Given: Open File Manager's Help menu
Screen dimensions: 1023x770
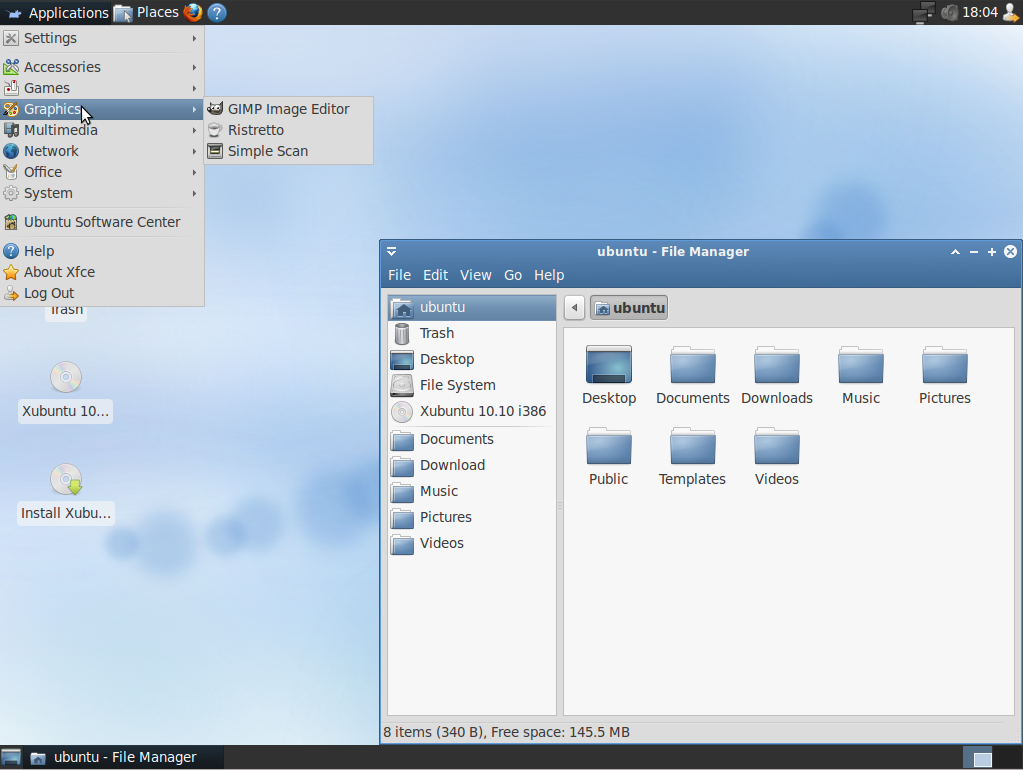Looking at the screenshot, I should (x=549, y=275).
